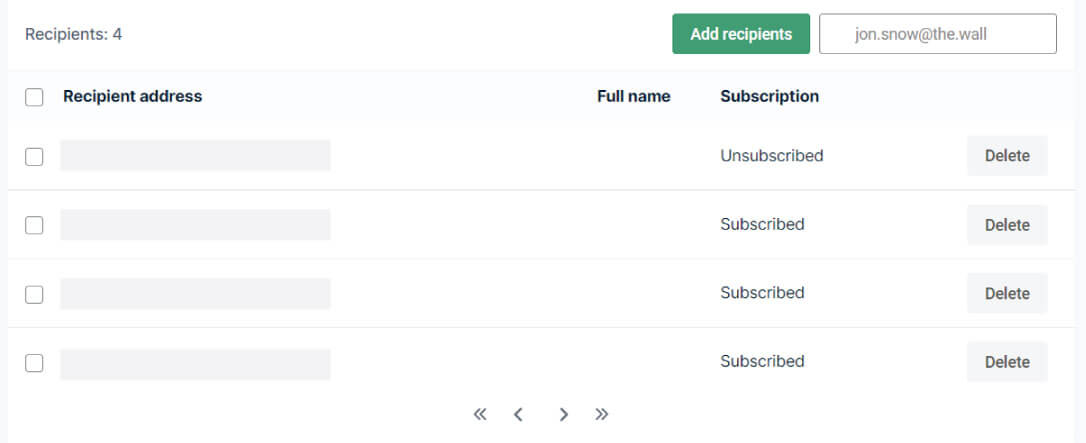
Task: Jump to the last page of recipients
Action: click(602, 414)
